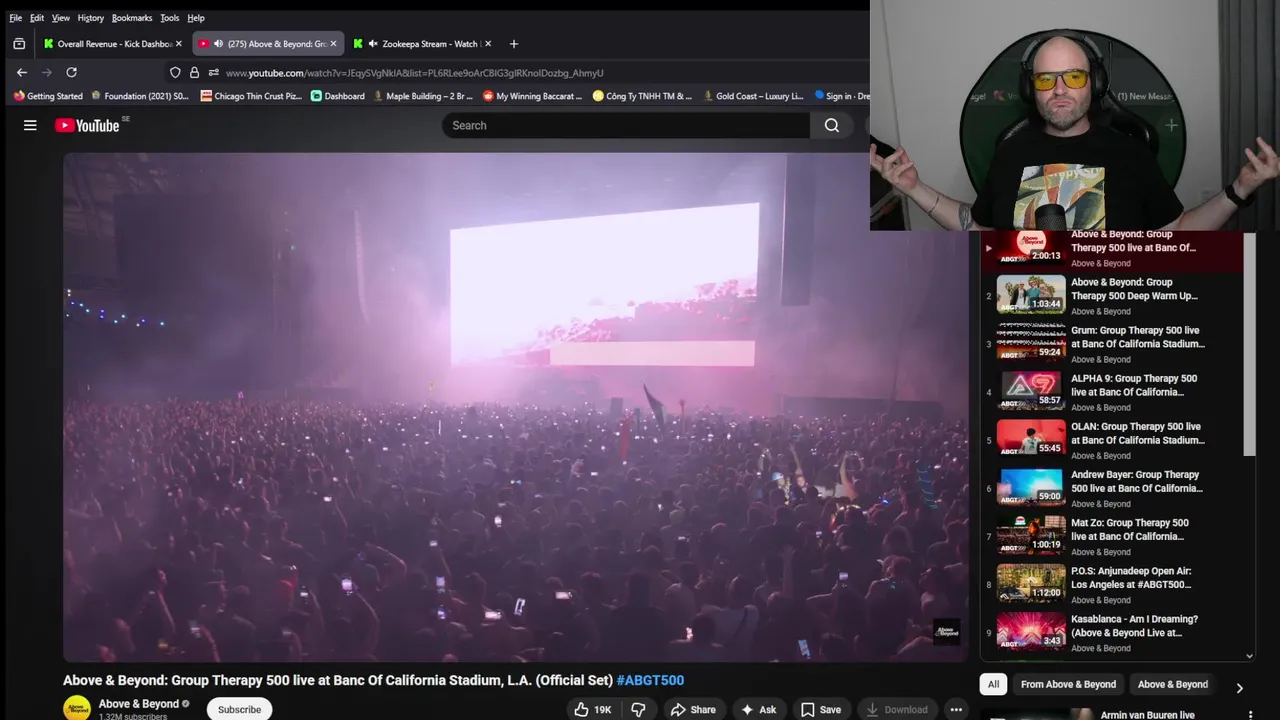Image resolution: width=1280 pixels, height=720 pixels.
Task: Open Firefox tab overview icon
Action: click(x=19, y=44)
